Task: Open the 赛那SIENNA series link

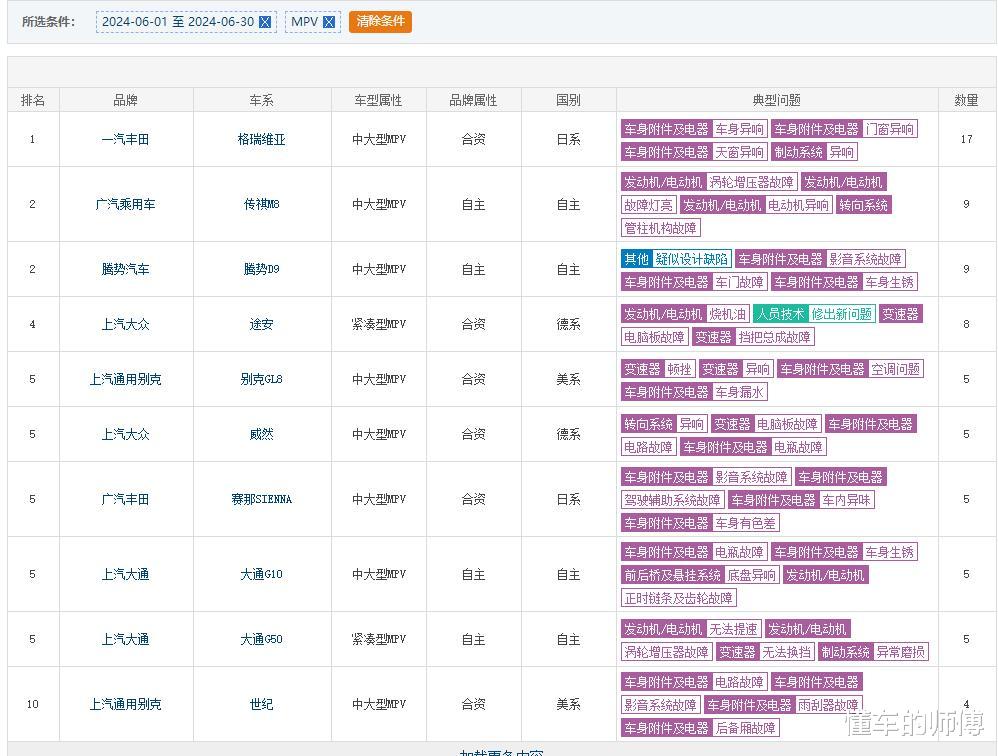Action: (262, 499)
